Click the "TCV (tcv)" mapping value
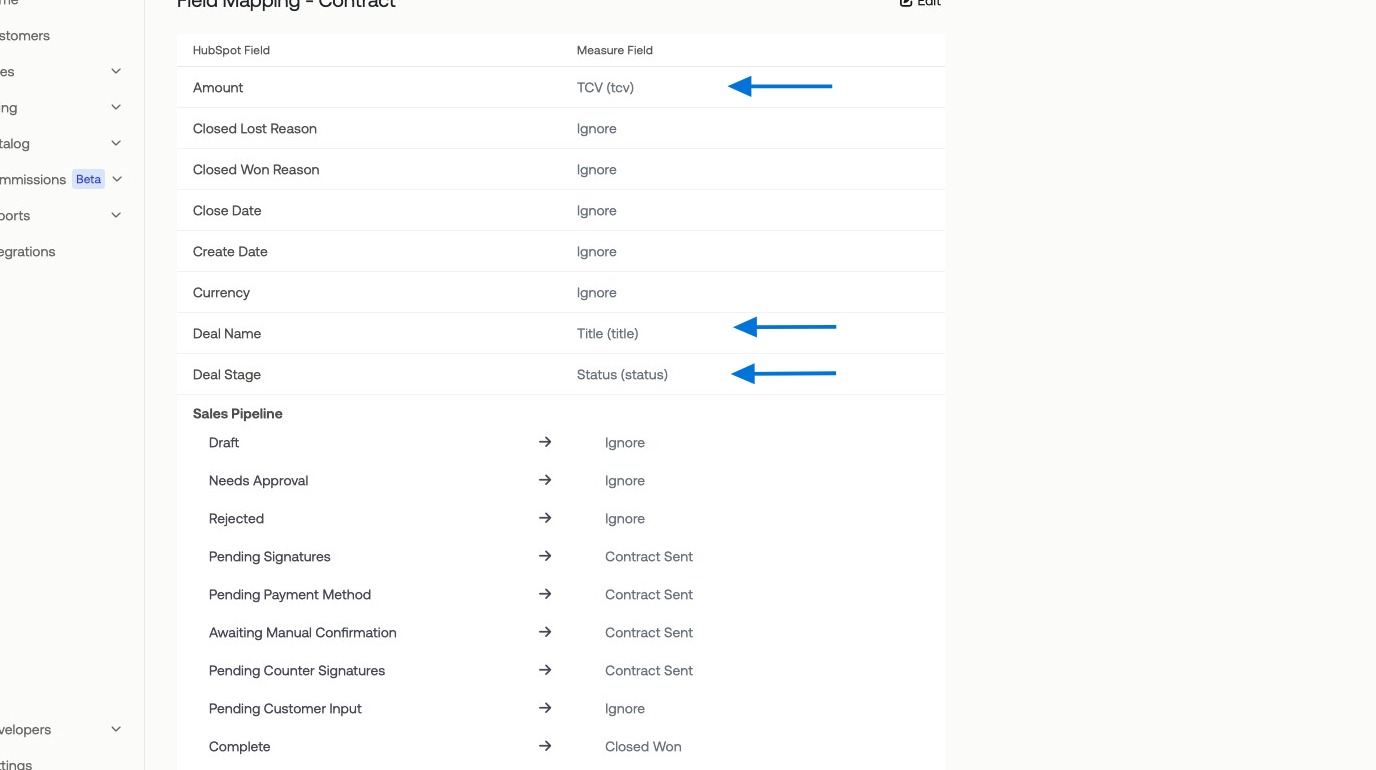The image size is (1376, 770). (x=605, y=88)
